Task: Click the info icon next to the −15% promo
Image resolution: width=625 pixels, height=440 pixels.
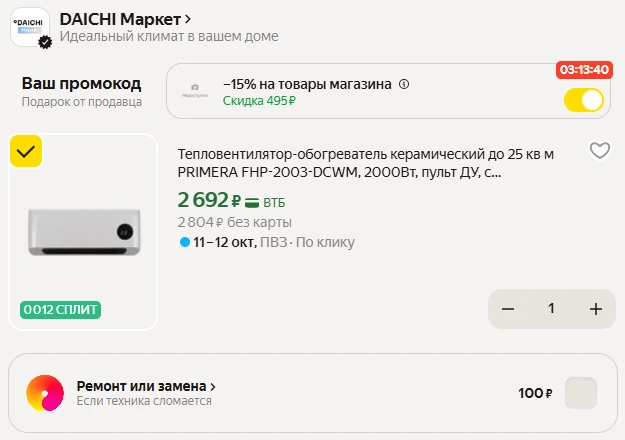Action: pos(404,84)
